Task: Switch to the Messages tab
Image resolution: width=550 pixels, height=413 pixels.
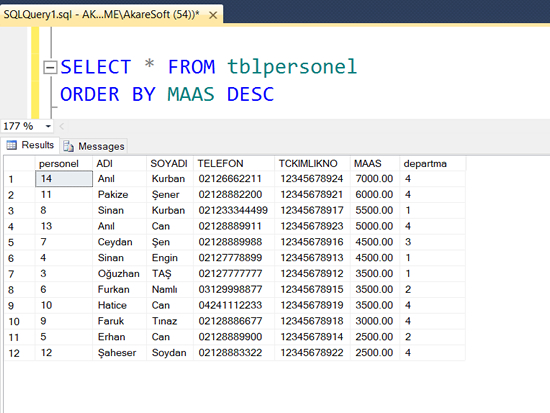Action: tap(94, 146)
